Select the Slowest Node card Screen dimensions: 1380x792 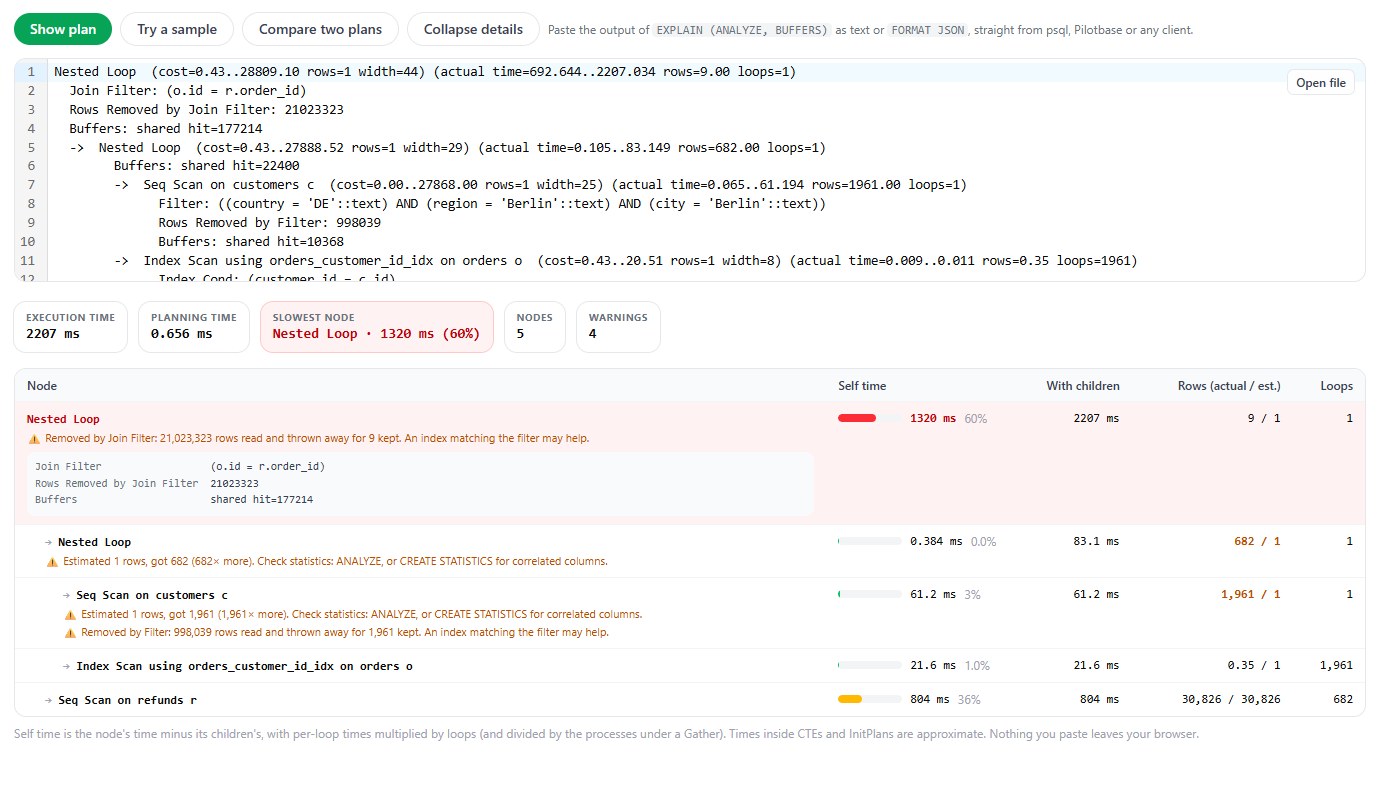click(376, 327)
